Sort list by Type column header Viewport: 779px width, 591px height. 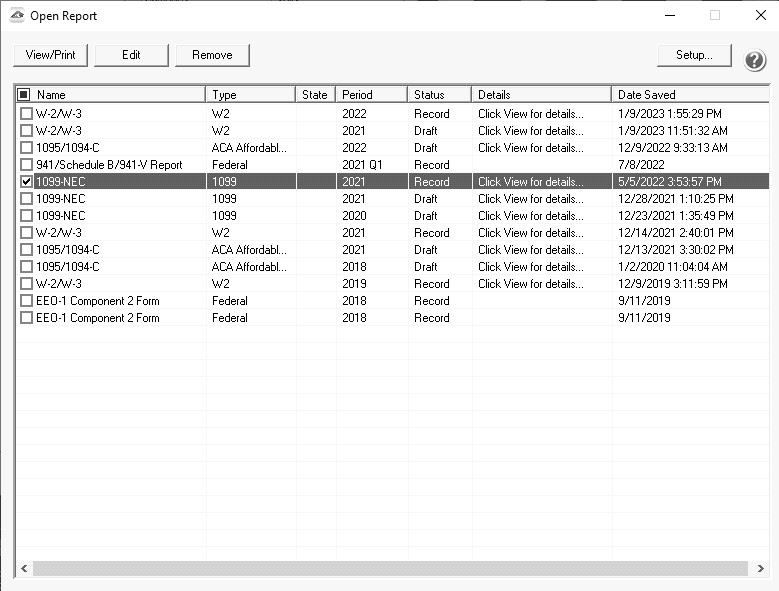(250, 95)
